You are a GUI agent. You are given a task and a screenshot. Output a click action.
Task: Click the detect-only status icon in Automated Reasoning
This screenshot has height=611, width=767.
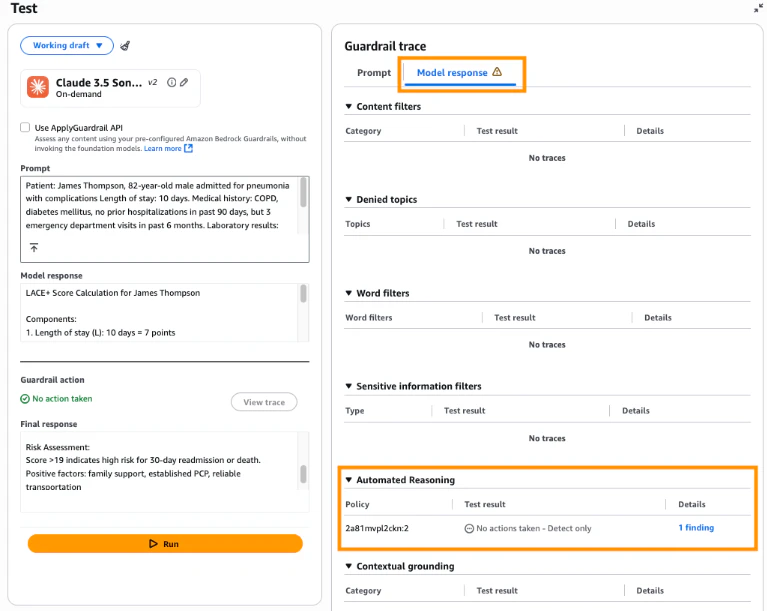[x=469, y=528]
